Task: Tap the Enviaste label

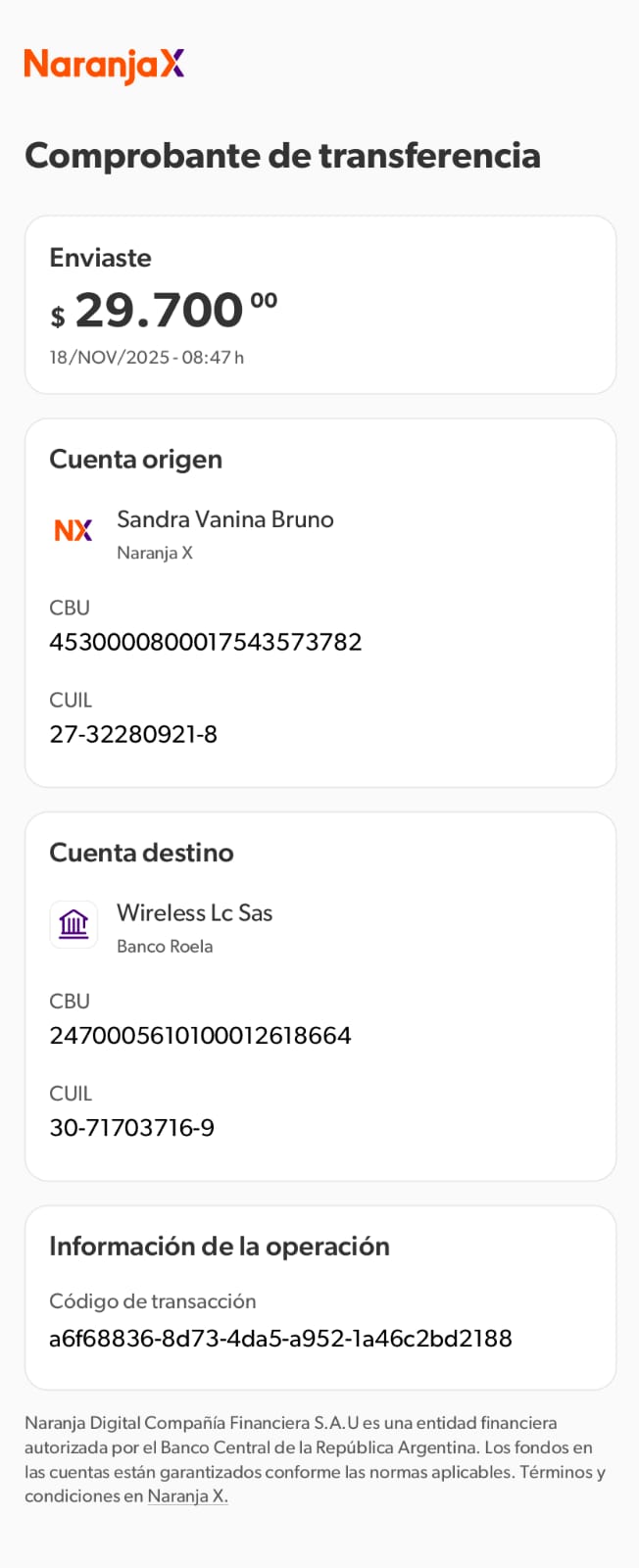Action: click(100, 258)
